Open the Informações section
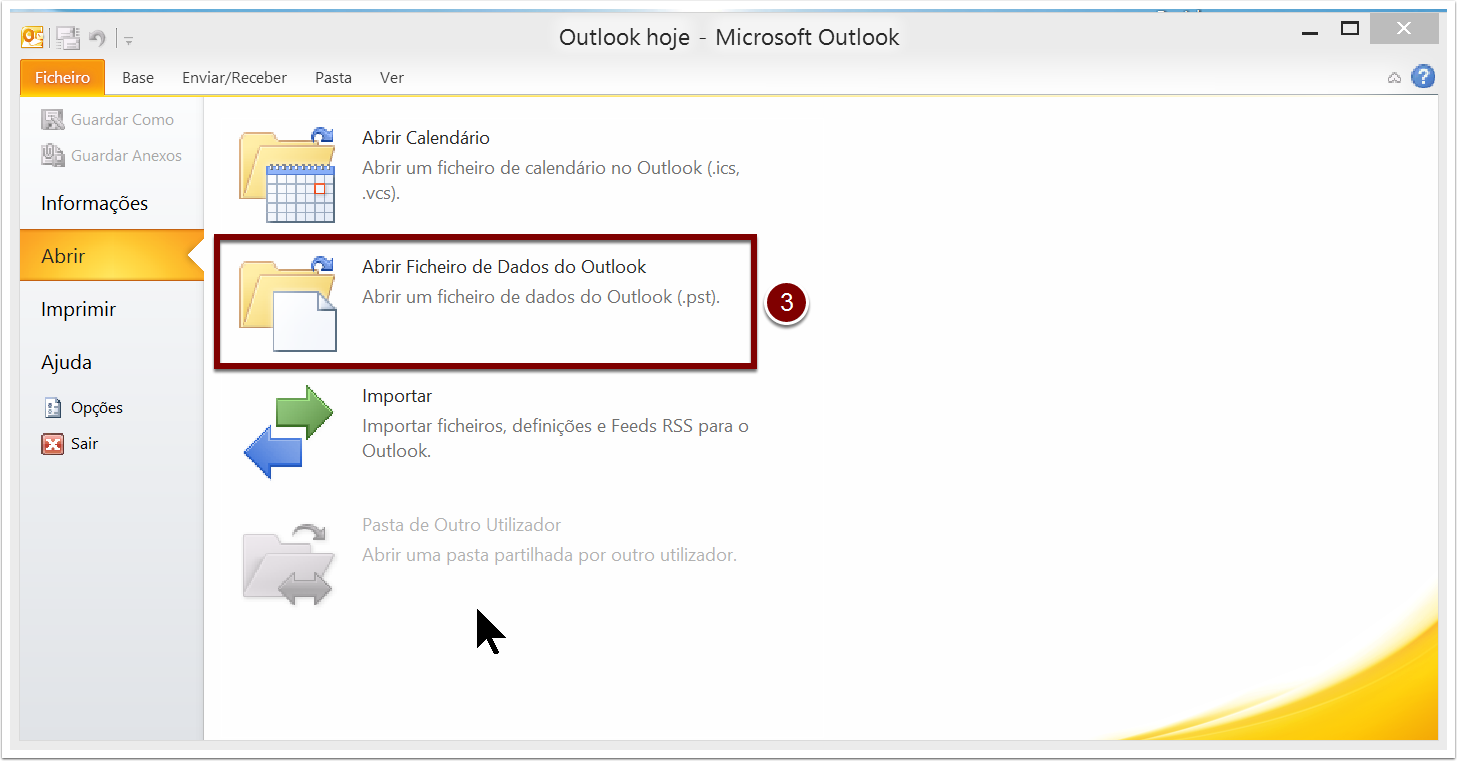This screenshot has width=1457, height=761. pyautogui.click(x=94, y=203)
